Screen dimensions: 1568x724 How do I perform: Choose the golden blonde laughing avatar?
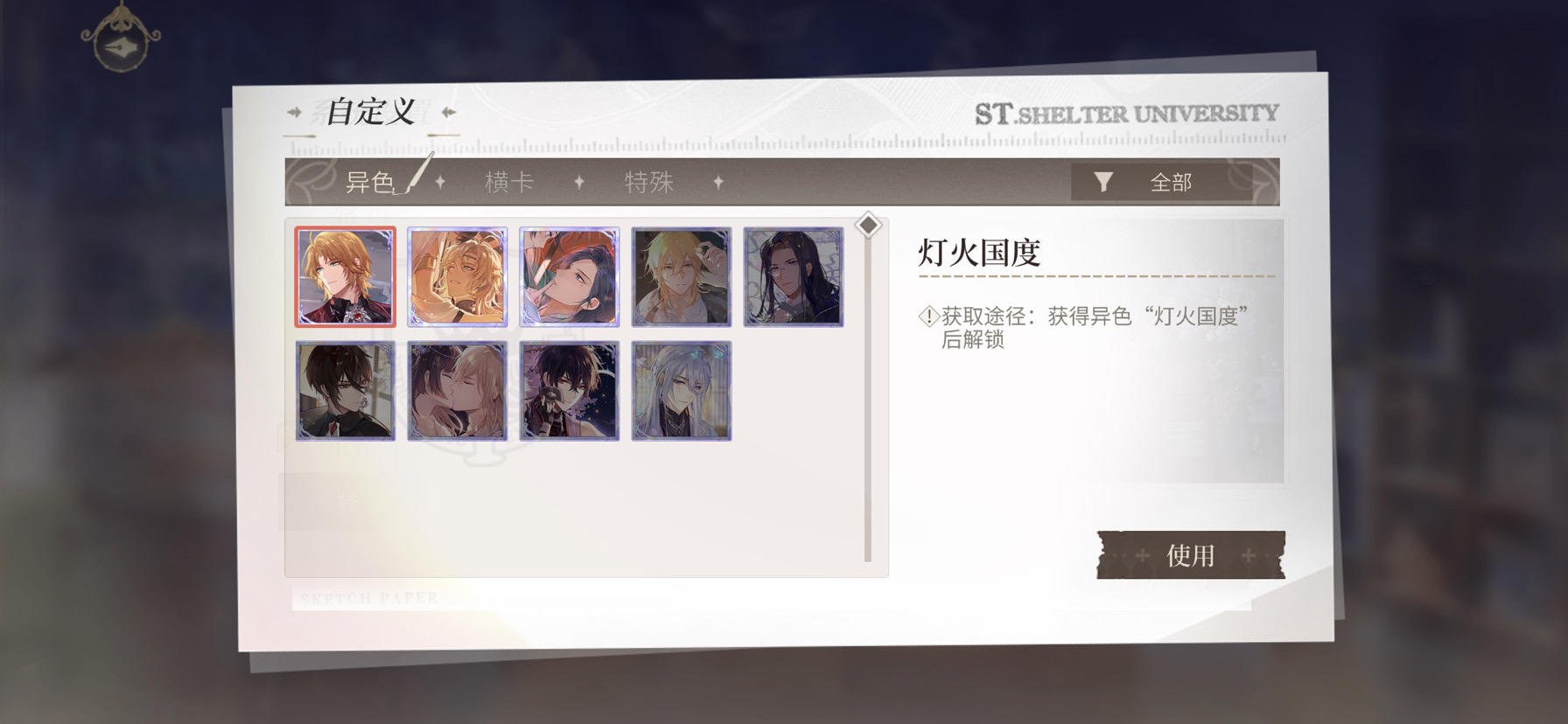click(x=458, y=277)
